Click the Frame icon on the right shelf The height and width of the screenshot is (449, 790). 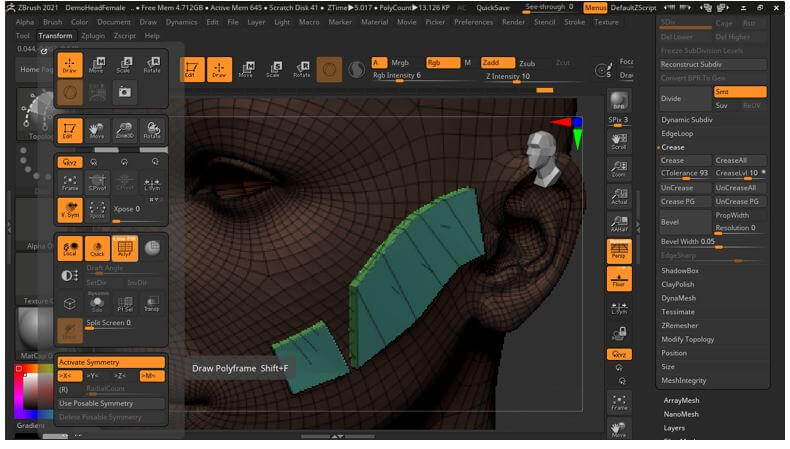619,402
